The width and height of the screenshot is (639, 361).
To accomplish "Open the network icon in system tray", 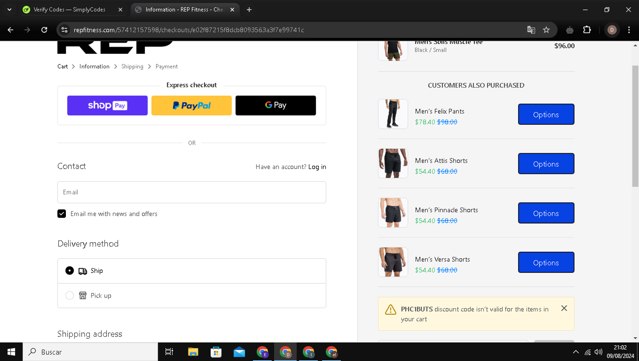I will coord(587,352).
